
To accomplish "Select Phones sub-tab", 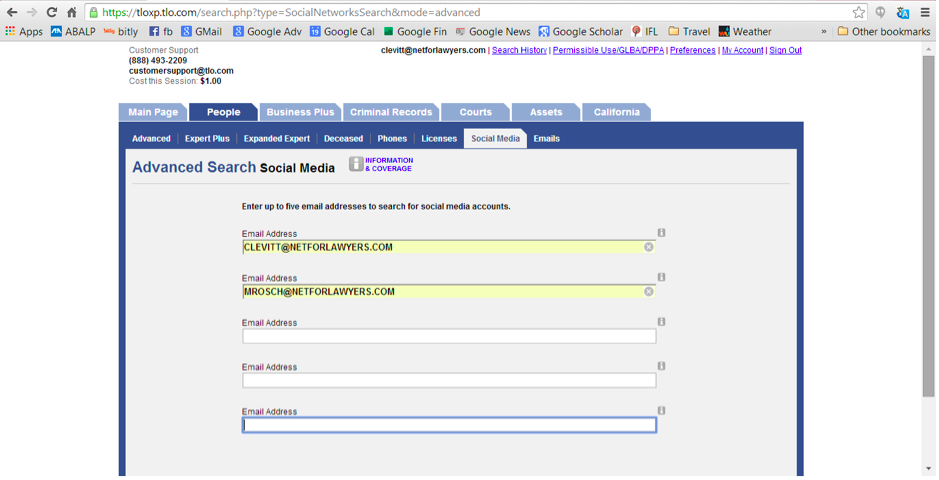I will [392, 138].
